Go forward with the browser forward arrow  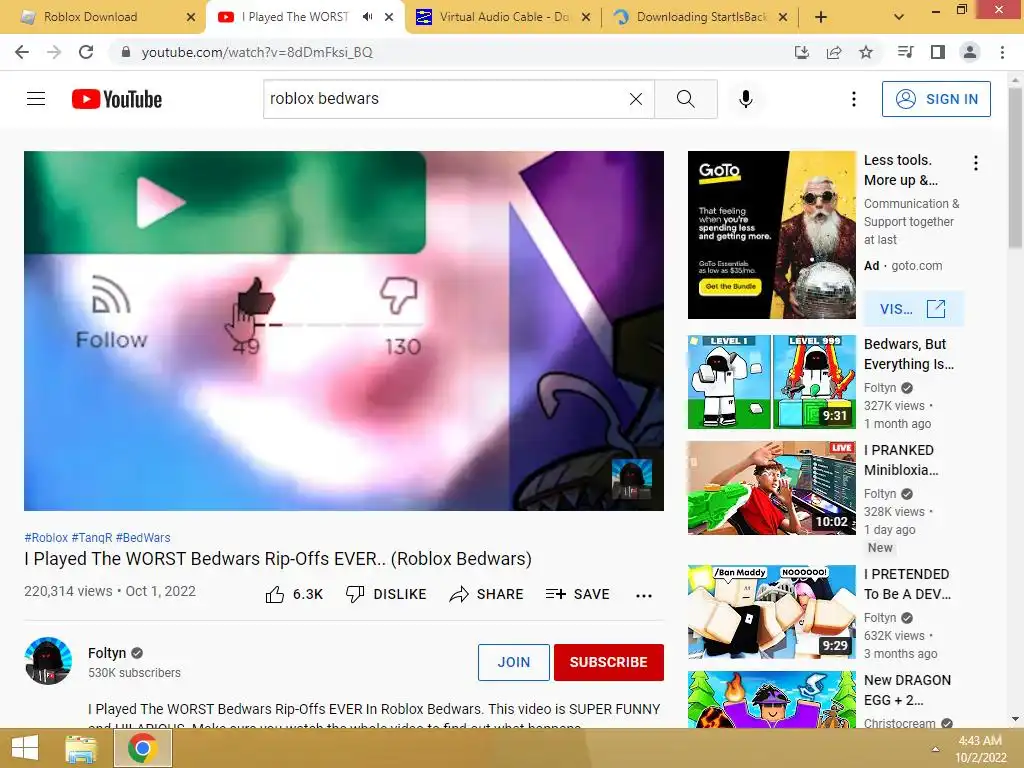coord(54,52)
